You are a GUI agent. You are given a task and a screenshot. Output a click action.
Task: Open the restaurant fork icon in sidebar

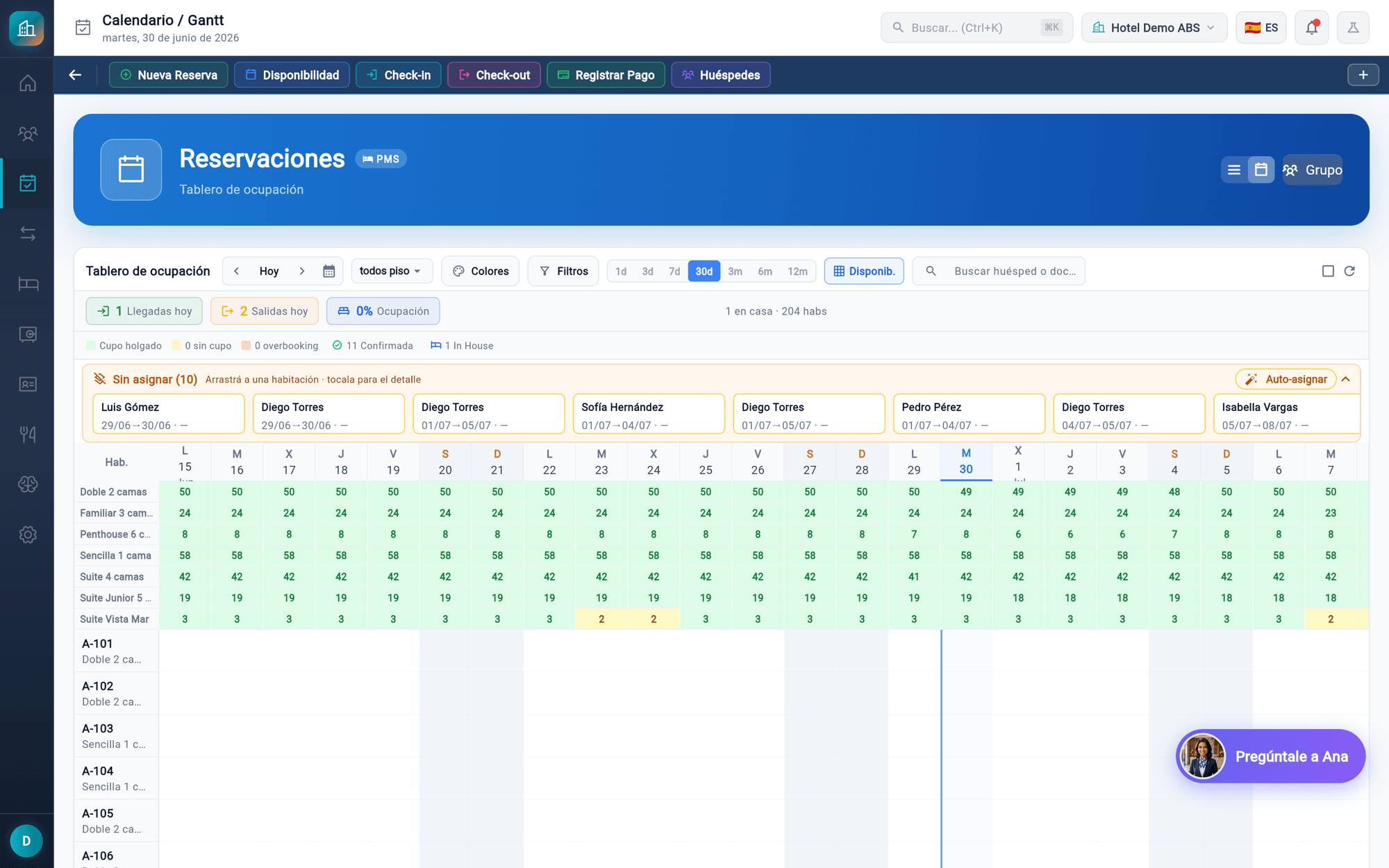[28, 435]
